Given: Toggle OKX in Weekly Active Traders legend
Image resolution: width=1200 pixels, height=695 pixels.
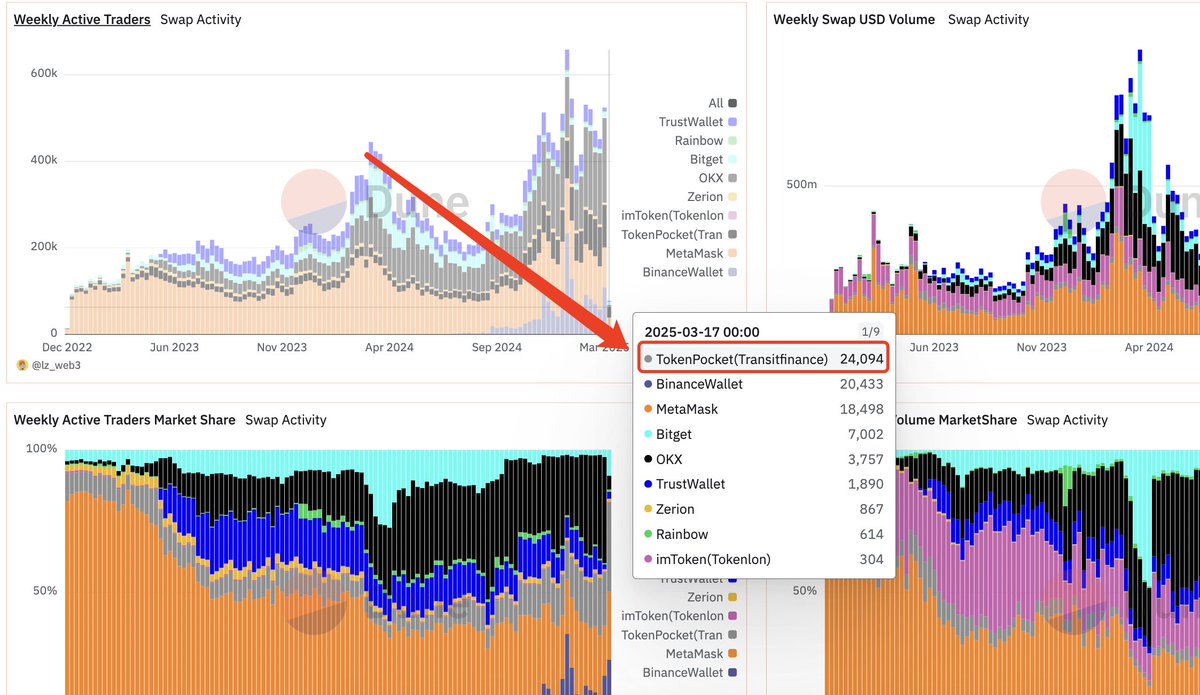Looking at the screenshot, I should (716, 178).
